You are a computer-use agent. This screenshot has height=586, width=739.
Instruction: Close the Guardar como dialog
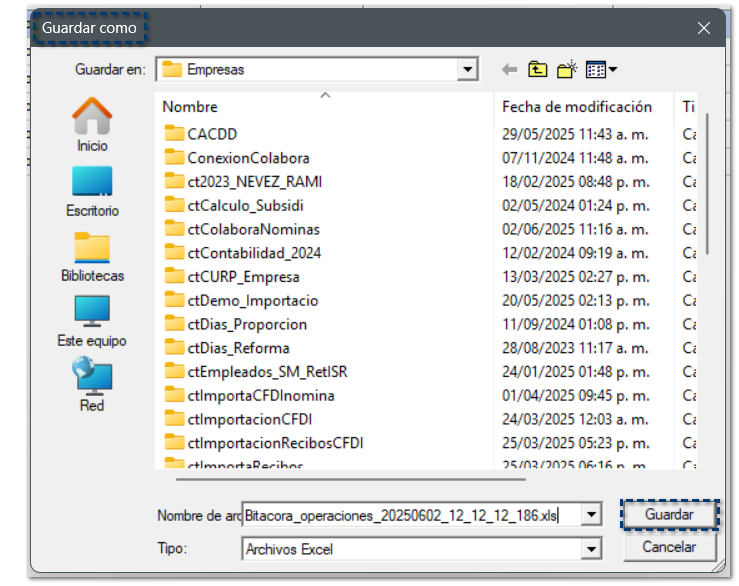pyautogui.click(x=704, y=28)
